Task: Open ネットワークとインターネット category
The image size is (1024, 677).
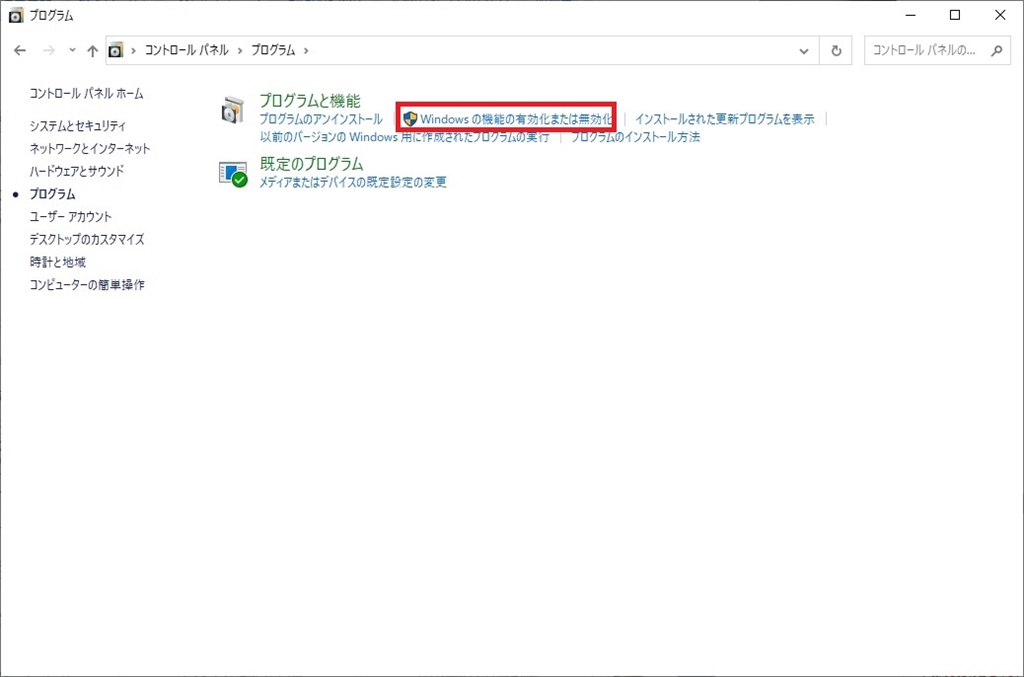Action: click(90, 148)
